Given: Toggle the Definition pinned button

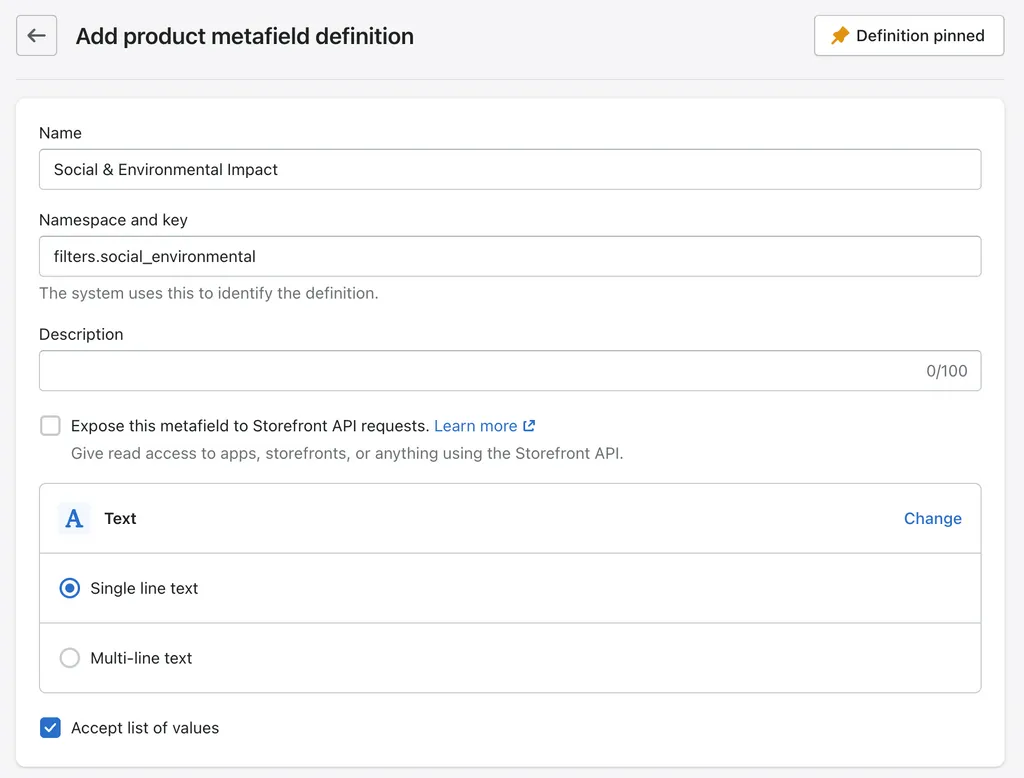Looking at the screenshot, I should pos(908,36).
